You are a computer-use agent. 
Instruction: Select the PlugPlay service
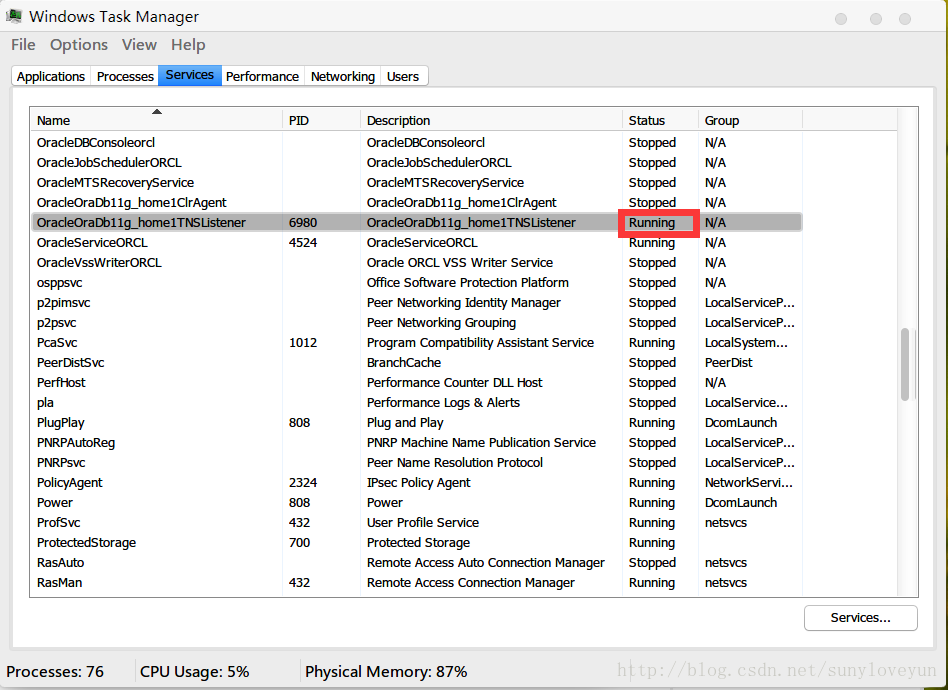coord(60,422)
